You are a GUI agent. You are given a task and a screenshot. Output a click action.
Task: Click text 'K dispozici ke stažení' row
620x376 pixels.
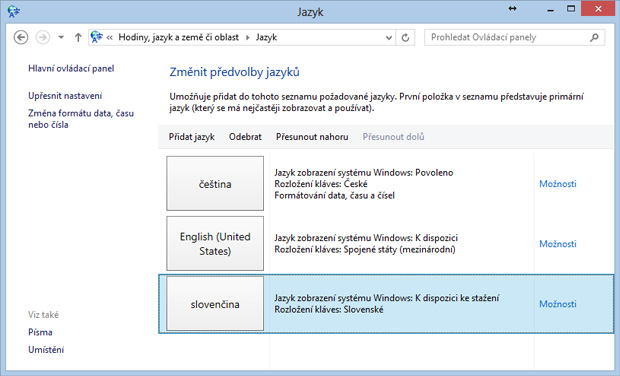pos(387,298)
